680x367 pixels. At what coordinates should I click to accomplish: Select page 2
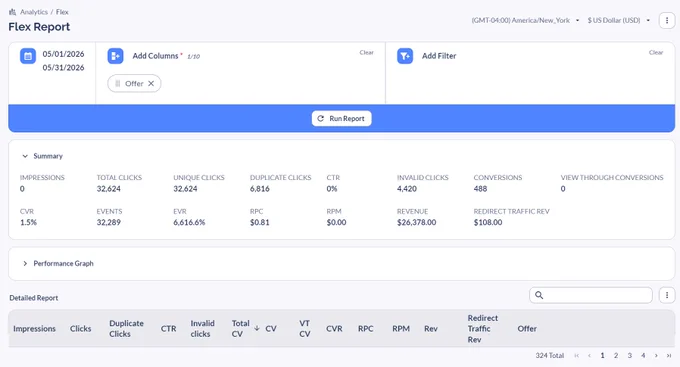coord(616,356)
